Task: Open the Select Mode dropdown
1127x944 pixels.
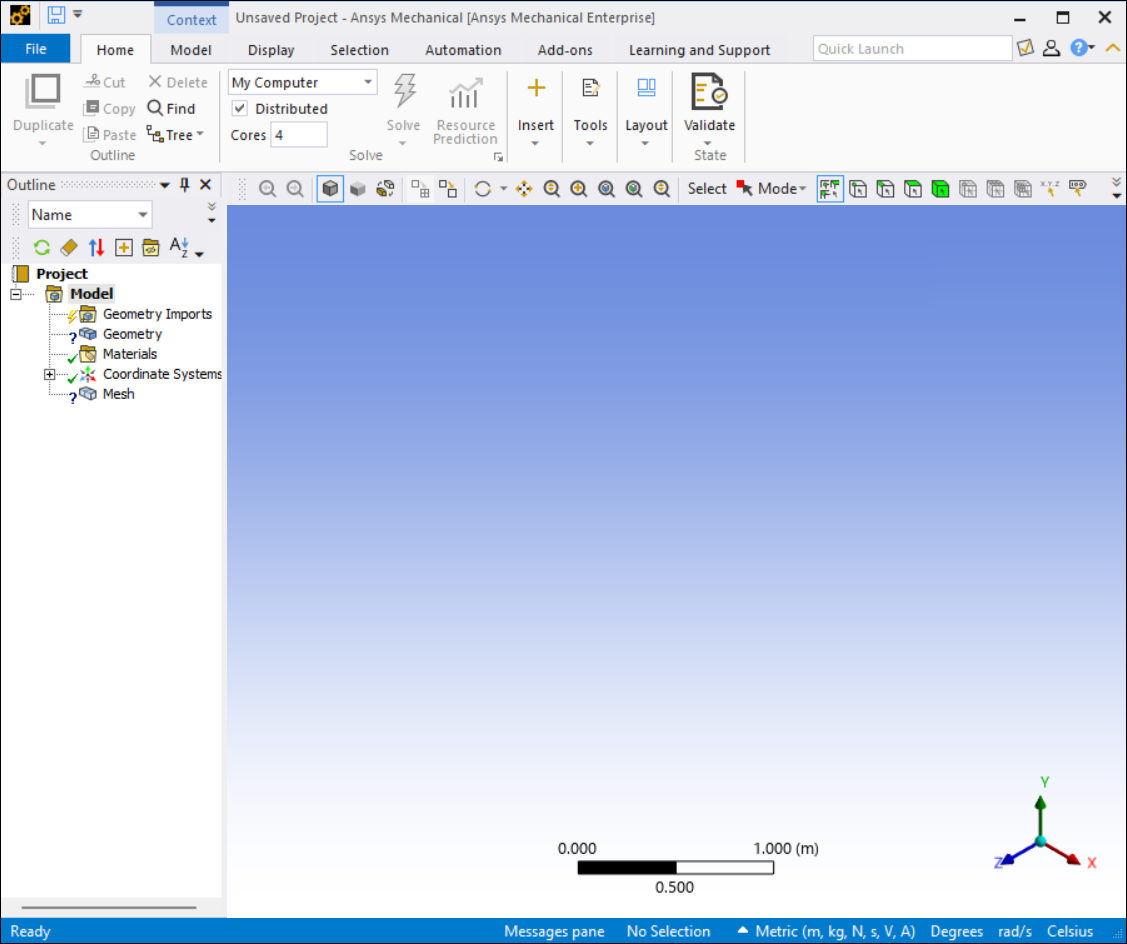Action: click(x=771, y=189)
